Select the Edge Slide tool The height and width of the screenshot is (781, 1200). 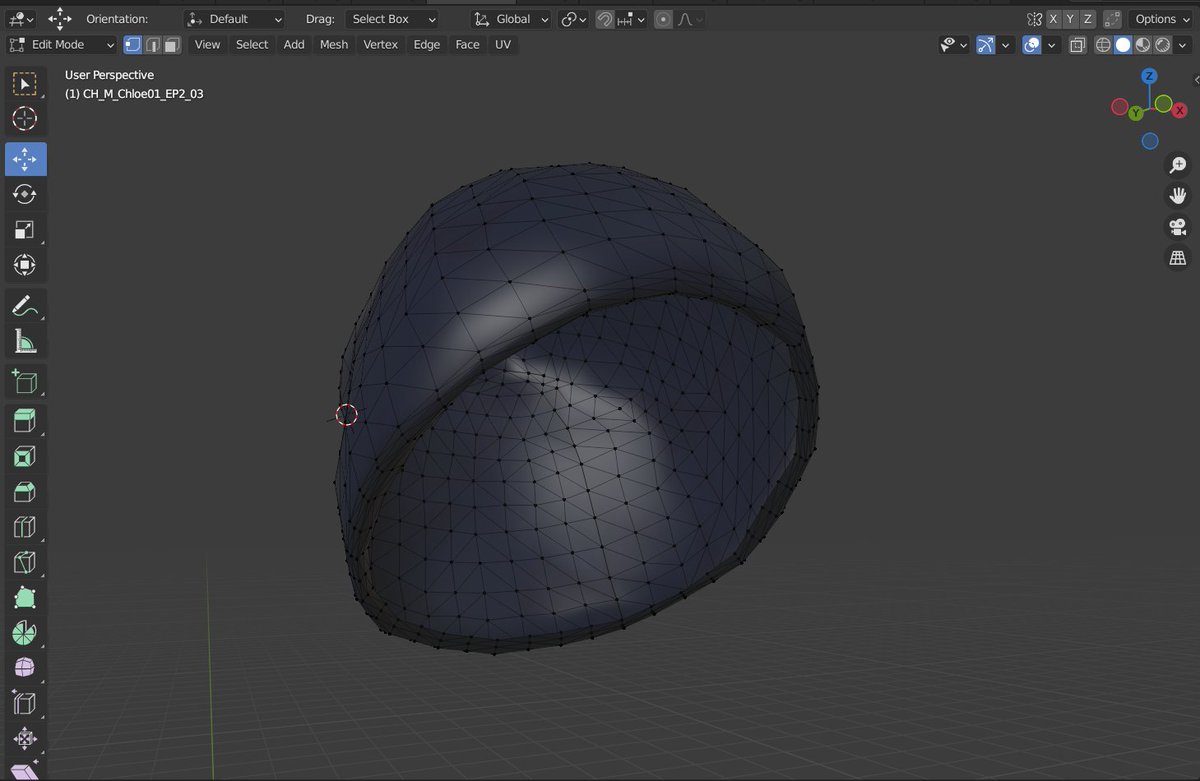pos(25,704)
